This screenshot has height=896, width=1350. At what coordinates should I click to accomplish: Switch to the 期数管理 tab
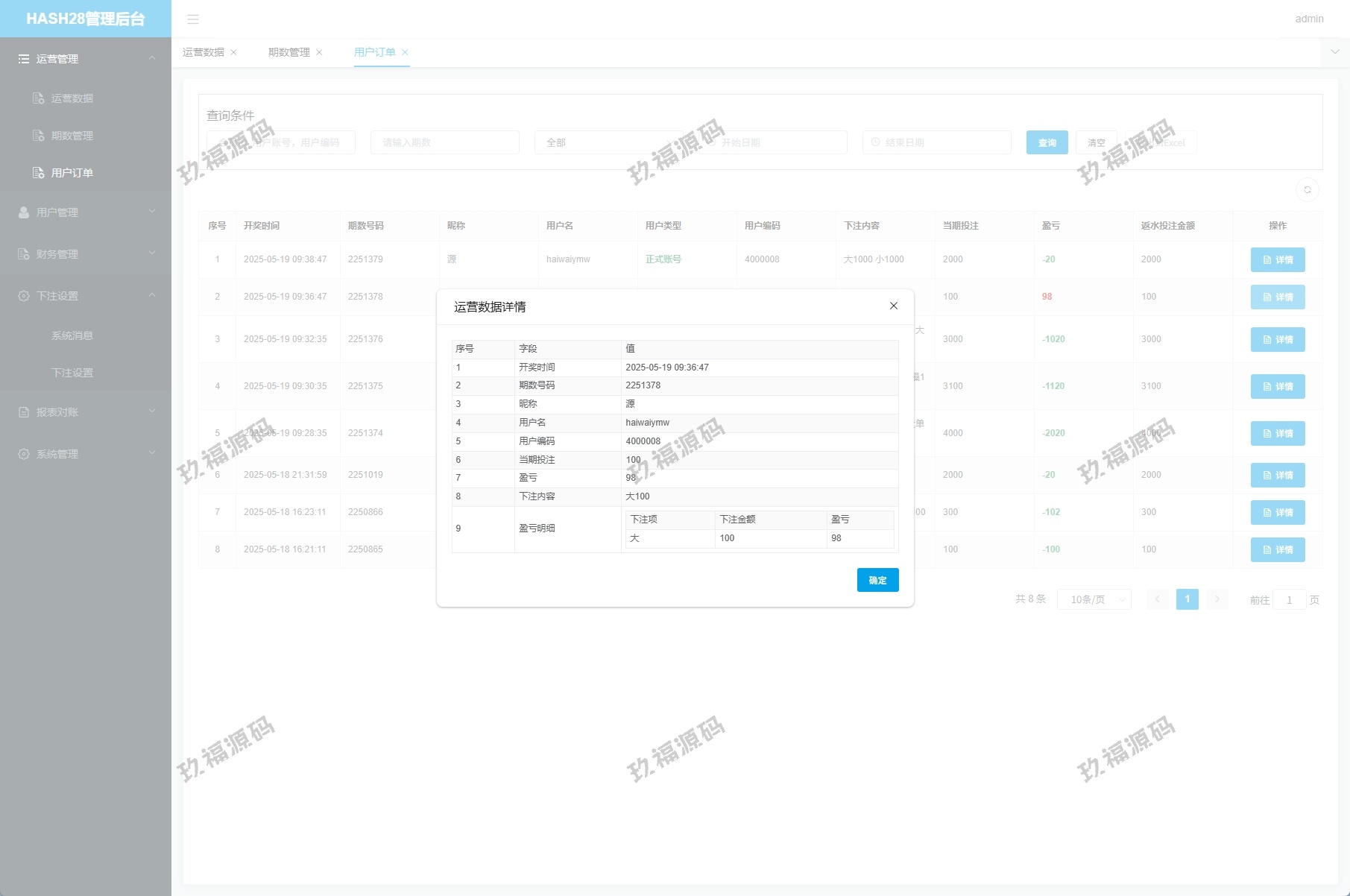[288, 52]
